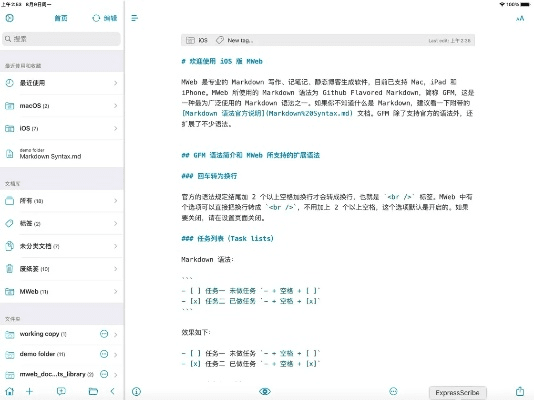Open document info icon at editor bottom-left
The height and width of the screenshot is (400, 534).
[136, 391]
